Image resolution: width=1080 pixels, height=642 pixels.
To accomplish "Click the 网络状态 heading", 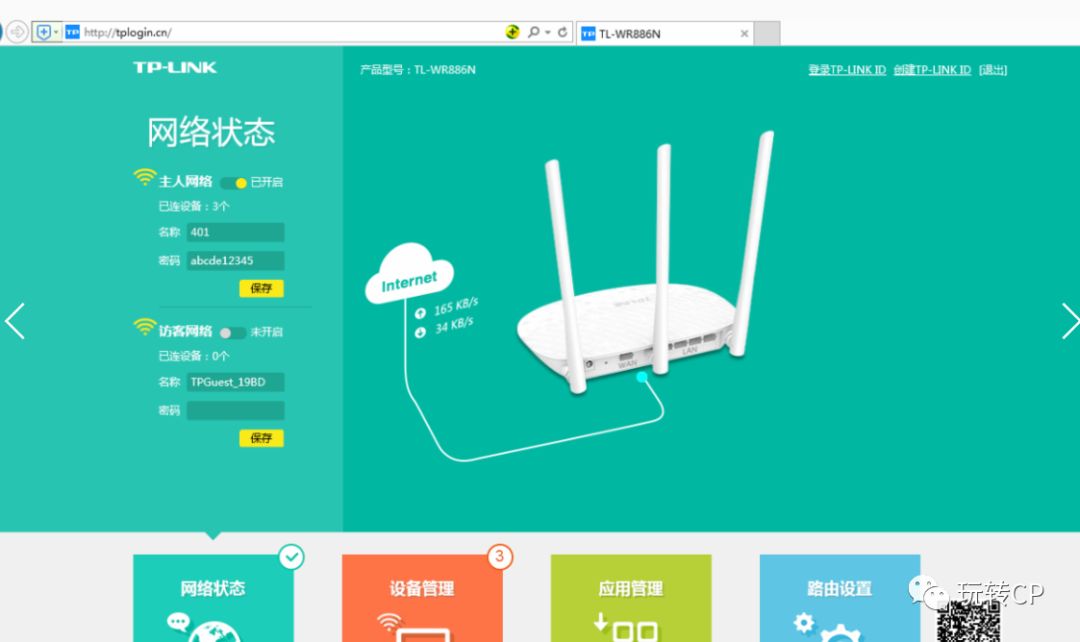I will (211, 132).
